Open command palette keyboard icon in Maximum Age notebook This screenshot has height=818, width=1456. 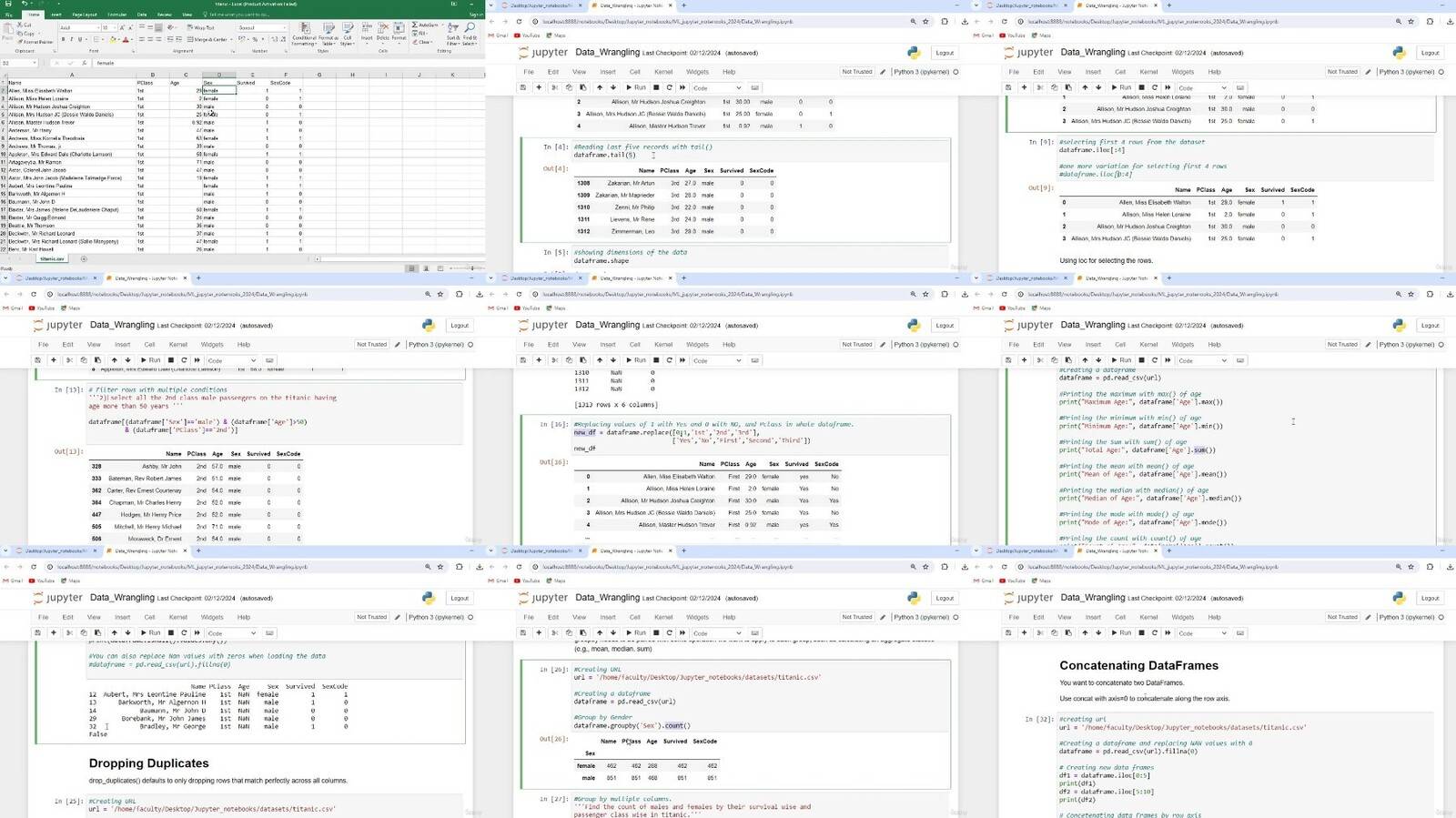(x=1240, y=360)
